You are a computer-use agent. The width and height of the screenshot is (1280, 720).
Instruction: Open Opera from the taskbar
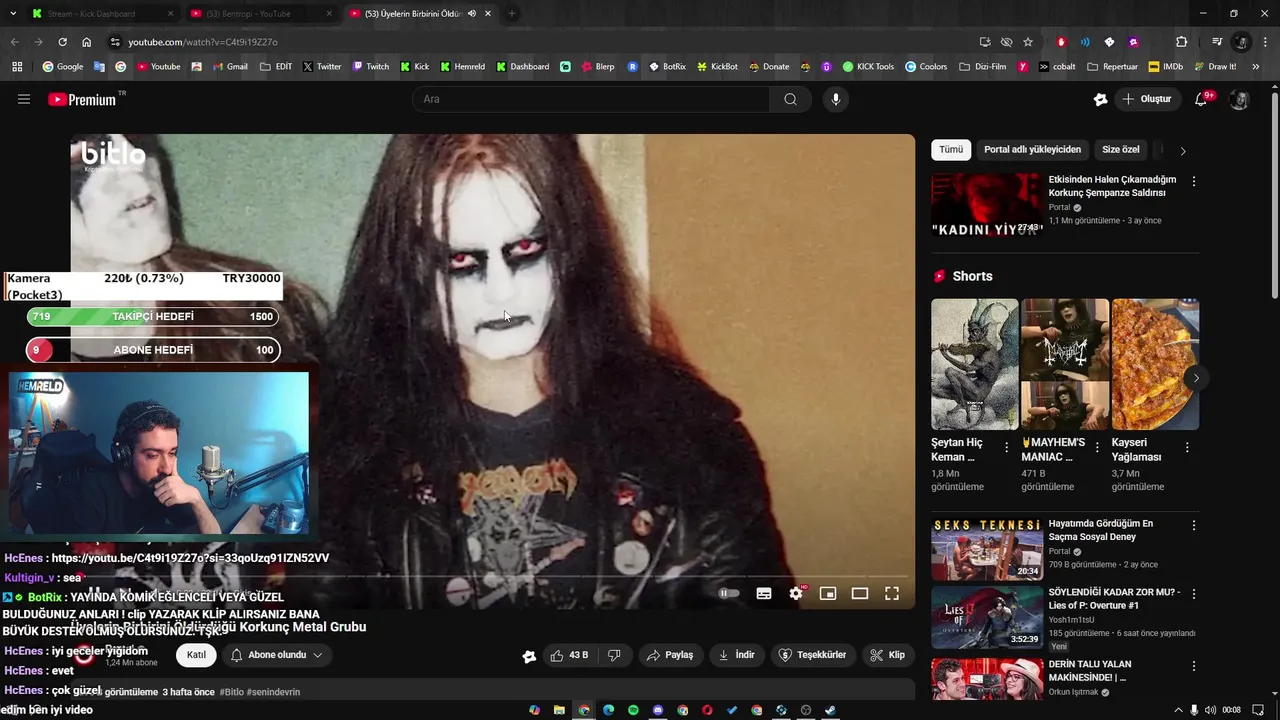tap(707, 710)
